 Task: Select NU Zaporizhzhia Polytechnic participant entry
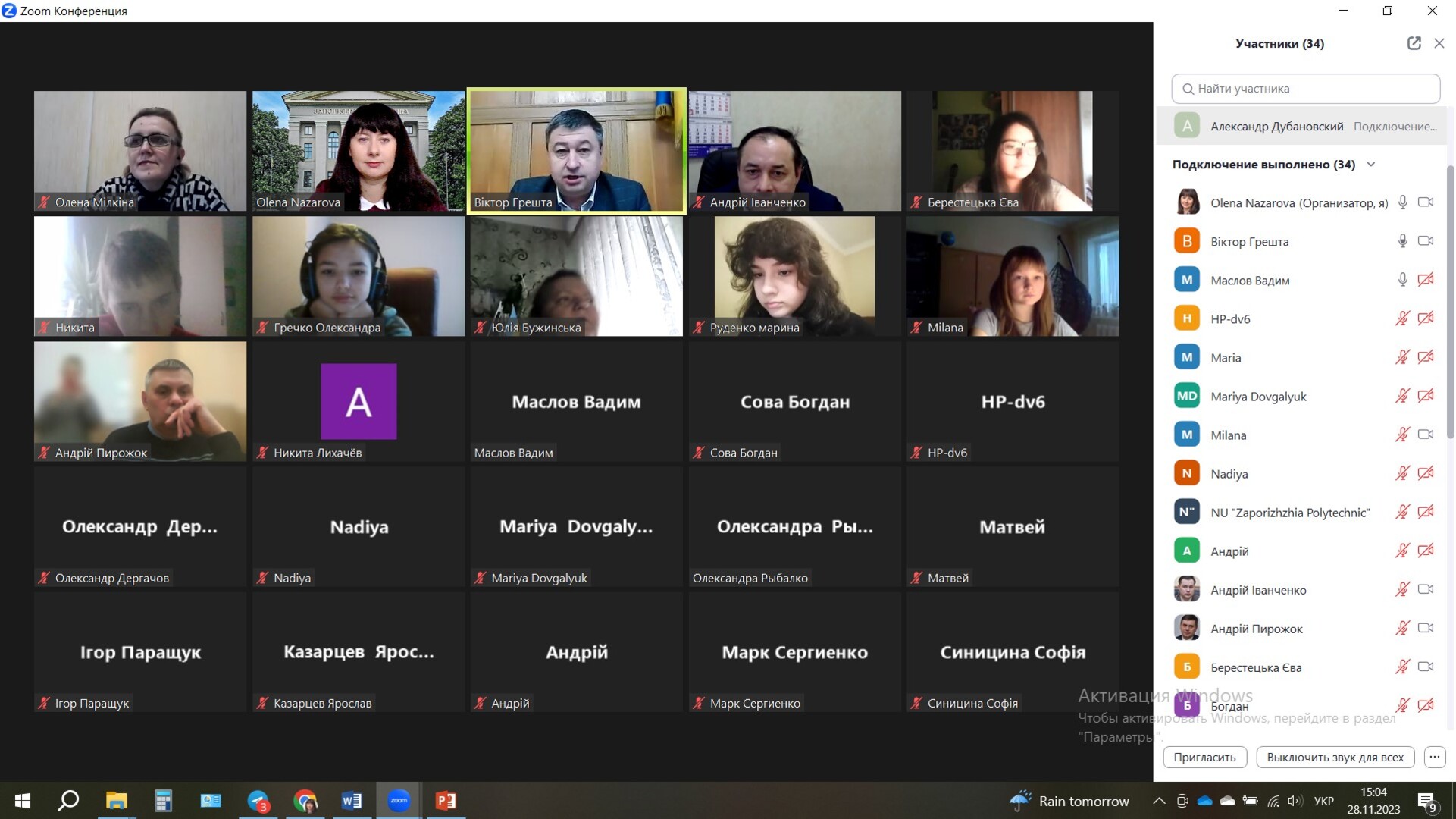(x=1290, y=513)
